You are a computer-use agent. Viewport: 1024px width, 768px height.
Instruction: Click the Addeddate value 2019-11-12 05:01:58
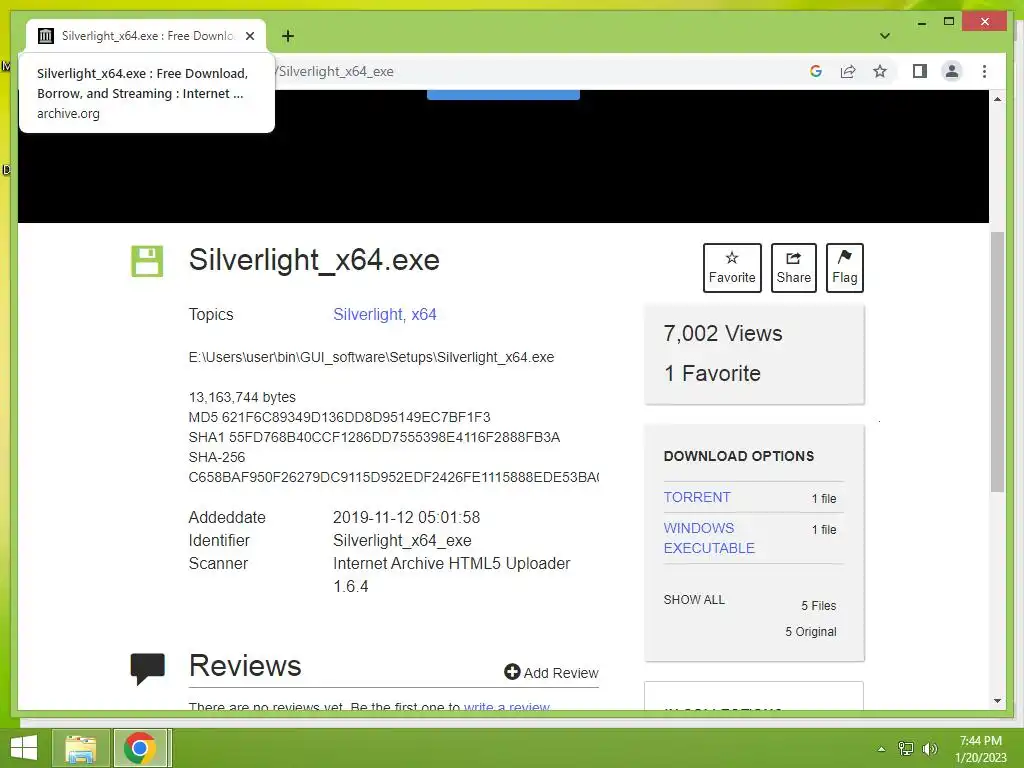406,517
